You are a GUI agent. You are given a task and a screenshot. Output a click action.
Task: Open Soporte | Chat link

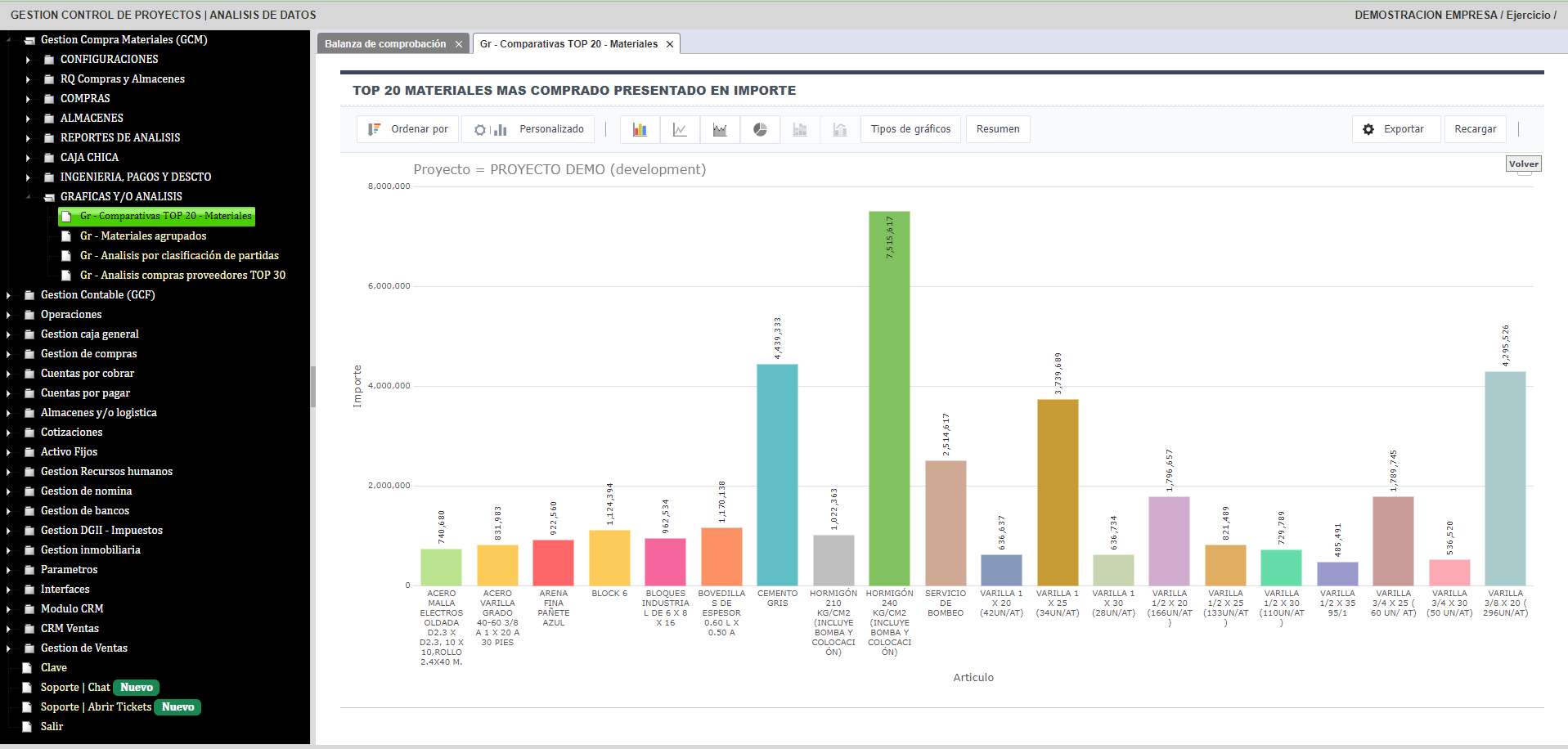(x=75, y=688)
